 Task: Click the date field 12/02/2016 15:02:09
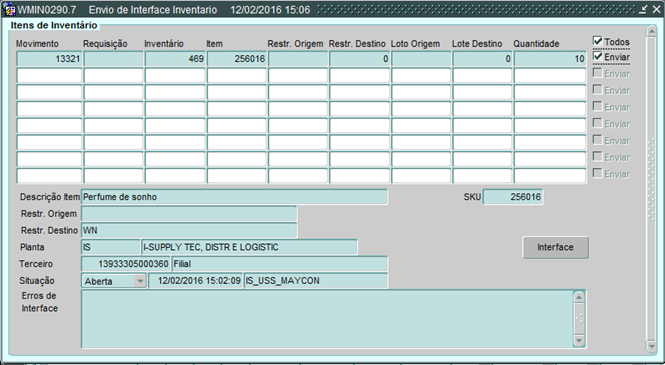[x=196, y=281]
